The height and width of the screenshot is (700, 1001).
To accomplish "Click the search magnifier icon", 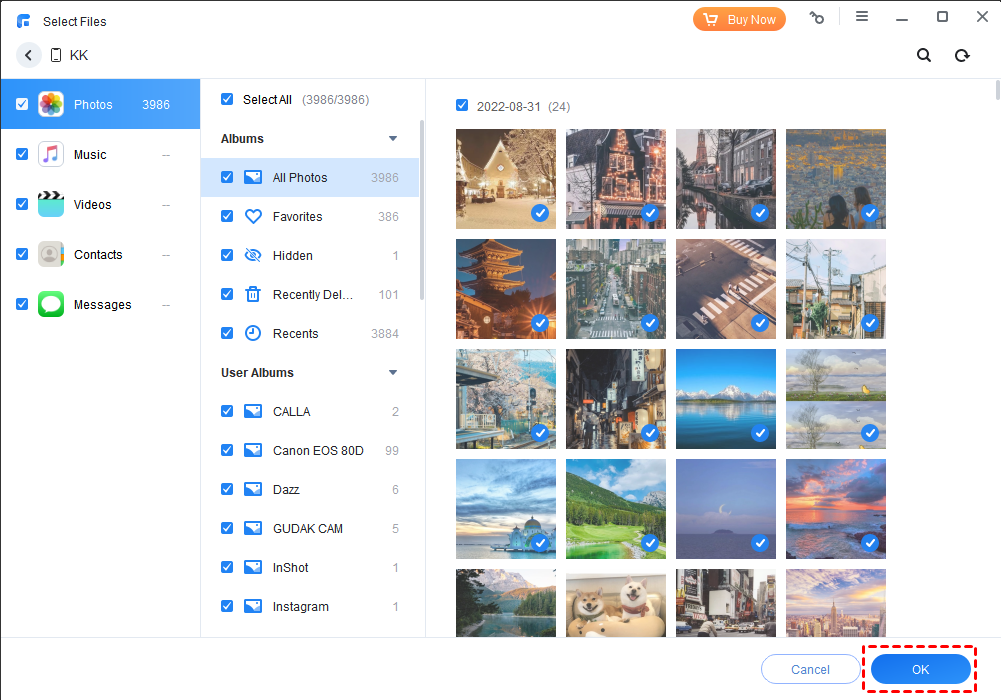I will 924,56.
